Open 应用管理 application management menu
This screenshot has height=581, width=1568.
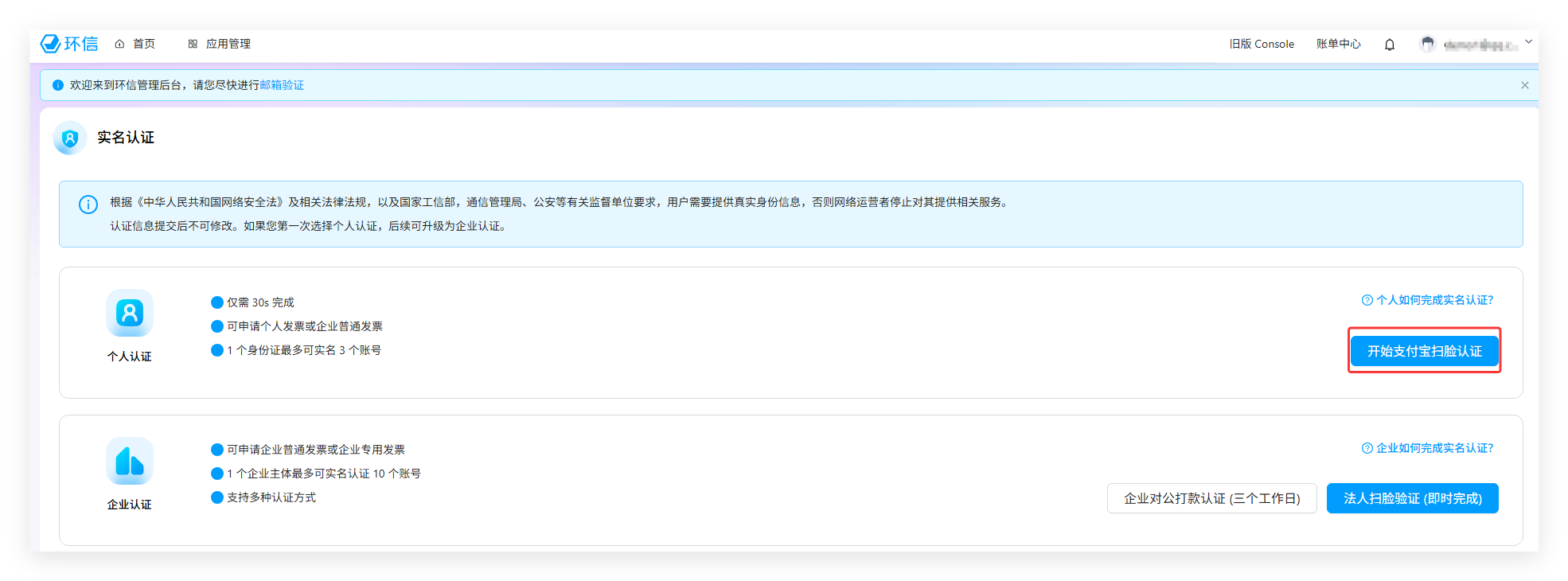point(220,44)
